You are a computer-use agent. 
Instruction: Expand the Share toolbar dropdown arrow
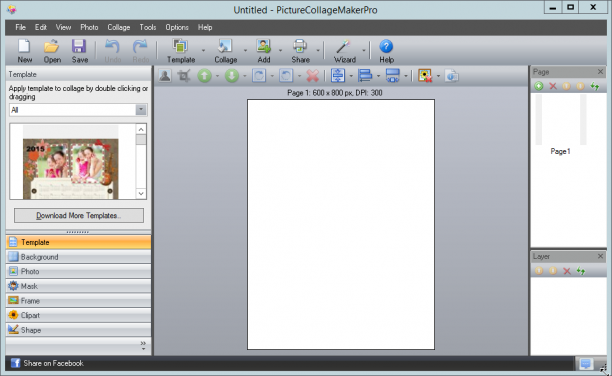tap(318, 51)
